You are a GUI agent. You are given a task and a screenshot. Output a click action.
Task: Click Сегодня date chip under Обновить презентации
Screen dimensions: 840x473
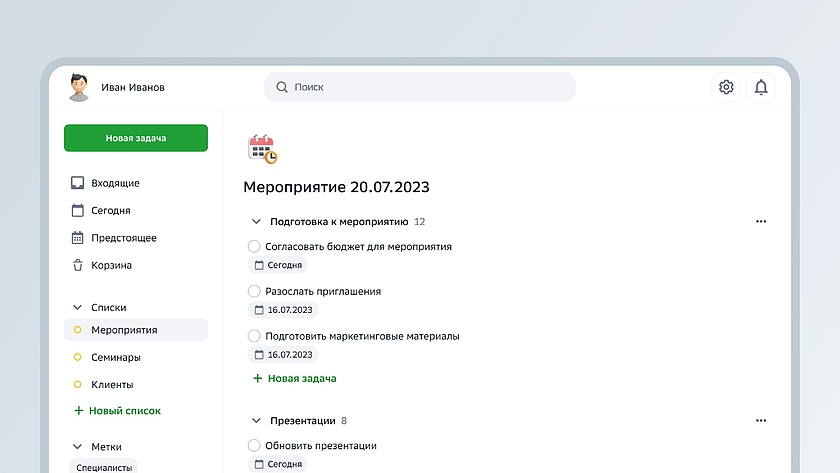pos(278,464)
